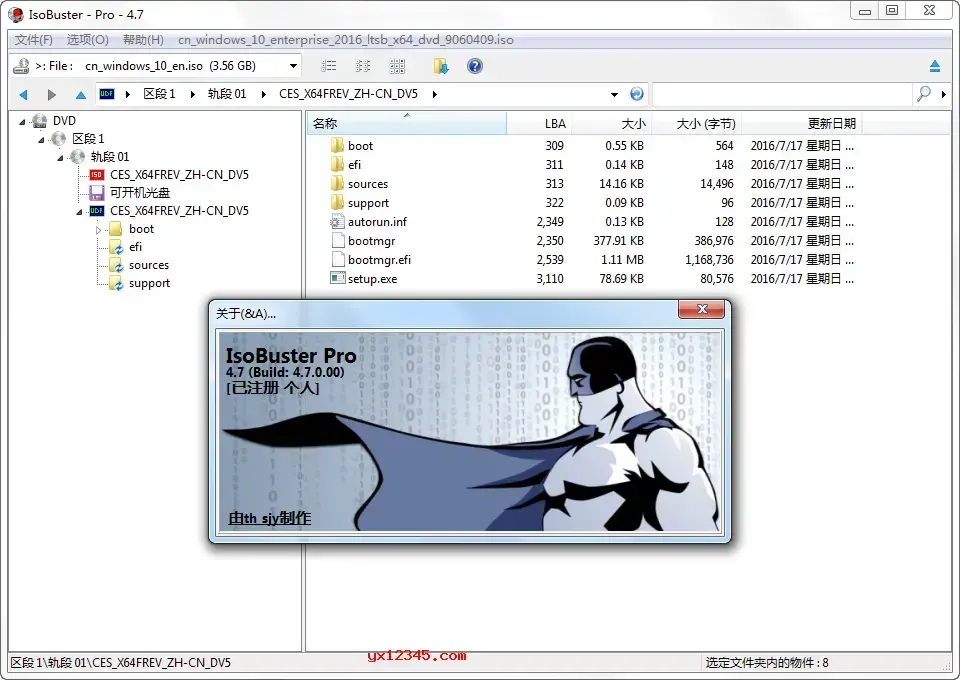Click the red ISO icon in tree
The width and height of the screenshot is (960, 680).
(x=96, y=175)
